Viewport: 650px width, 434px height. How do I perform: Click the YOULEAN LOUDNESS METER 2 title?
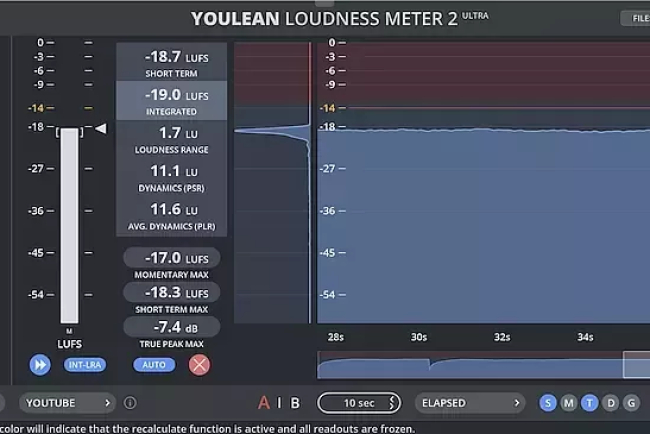coord(340,19)
